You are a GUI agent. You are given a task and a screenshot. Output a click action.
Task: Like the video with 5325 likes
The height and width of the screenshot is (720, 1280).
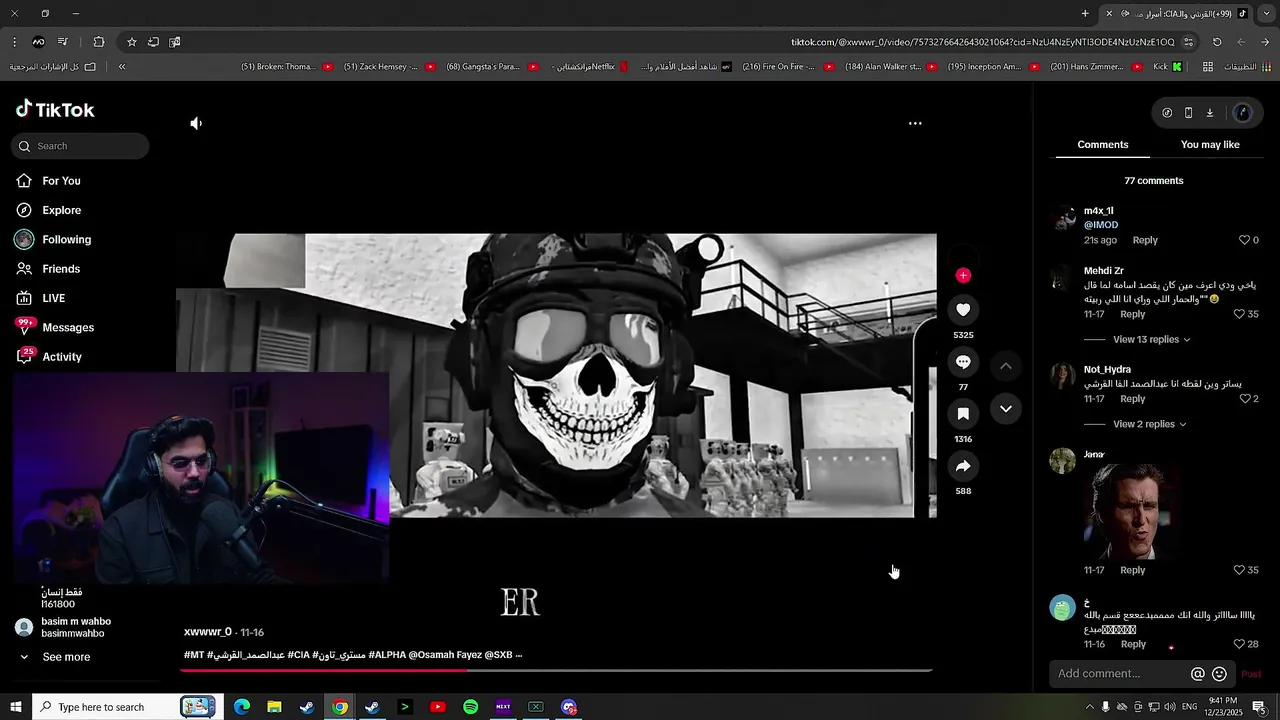(963, 310)
